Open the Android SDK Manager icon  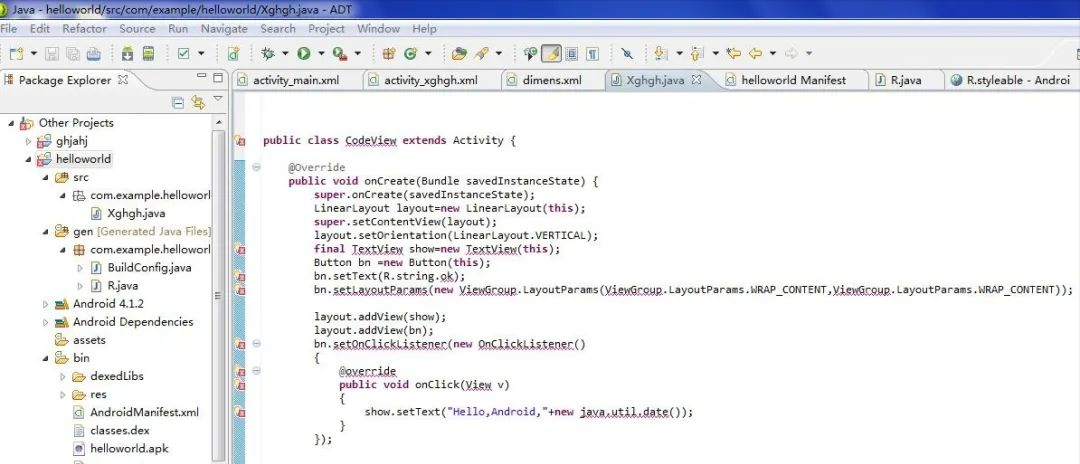click(x=127, y=53)
